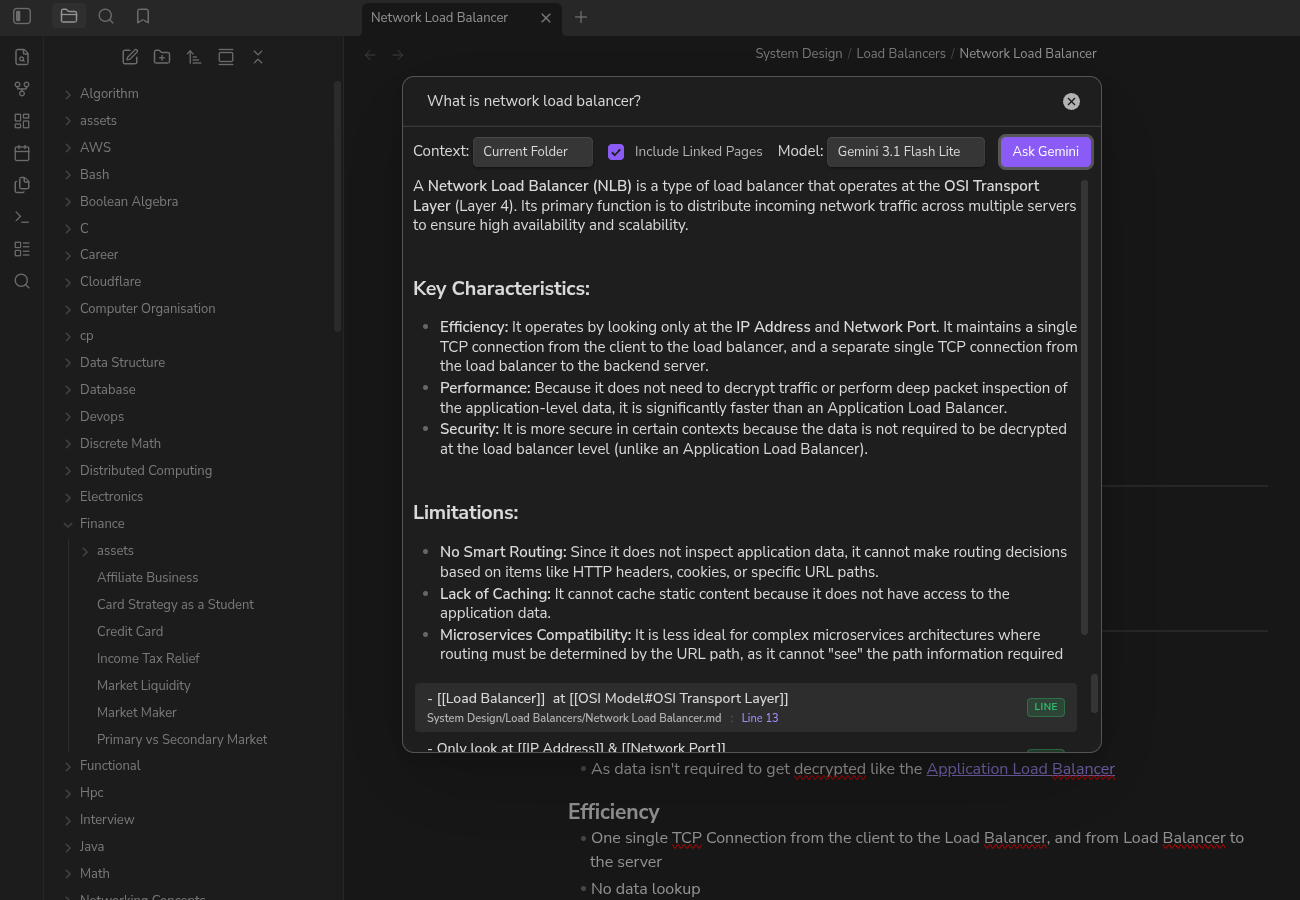This screenshot has width=1300, height=900.
Task: Open the sidebar search magnifier tab
Action: click(x=106, y=16)
